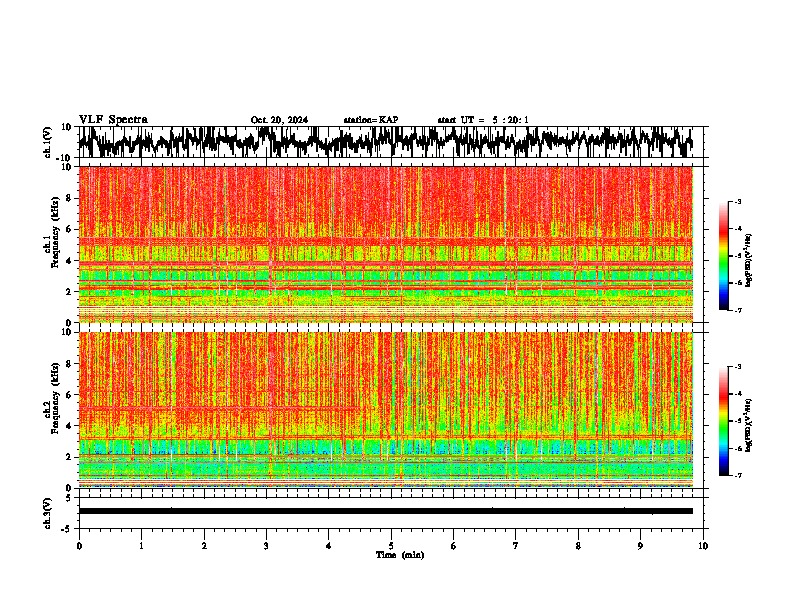The width and height of the screenshot is (792, 612).
Task: Click the date "Oct. 20, 2024"
Action: tap(279, 120)
